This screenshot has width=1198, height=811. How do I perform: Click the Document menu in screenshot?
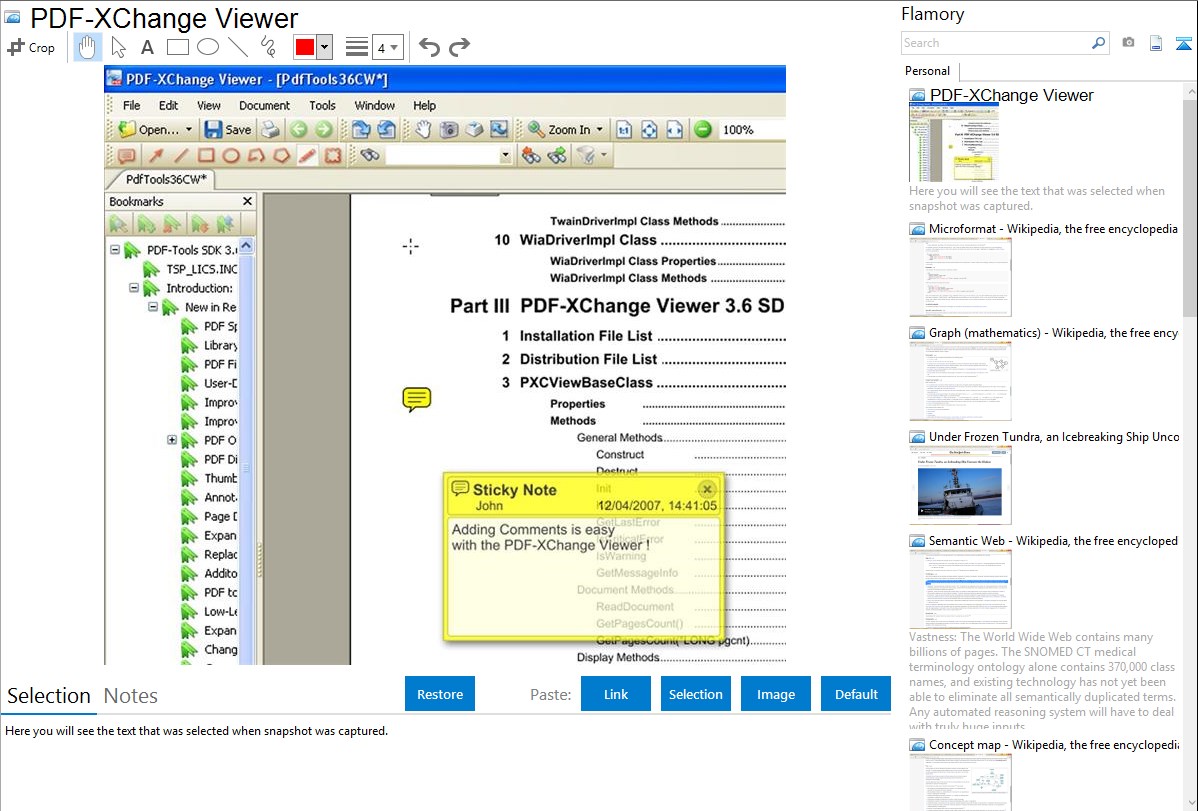point(264,105)
